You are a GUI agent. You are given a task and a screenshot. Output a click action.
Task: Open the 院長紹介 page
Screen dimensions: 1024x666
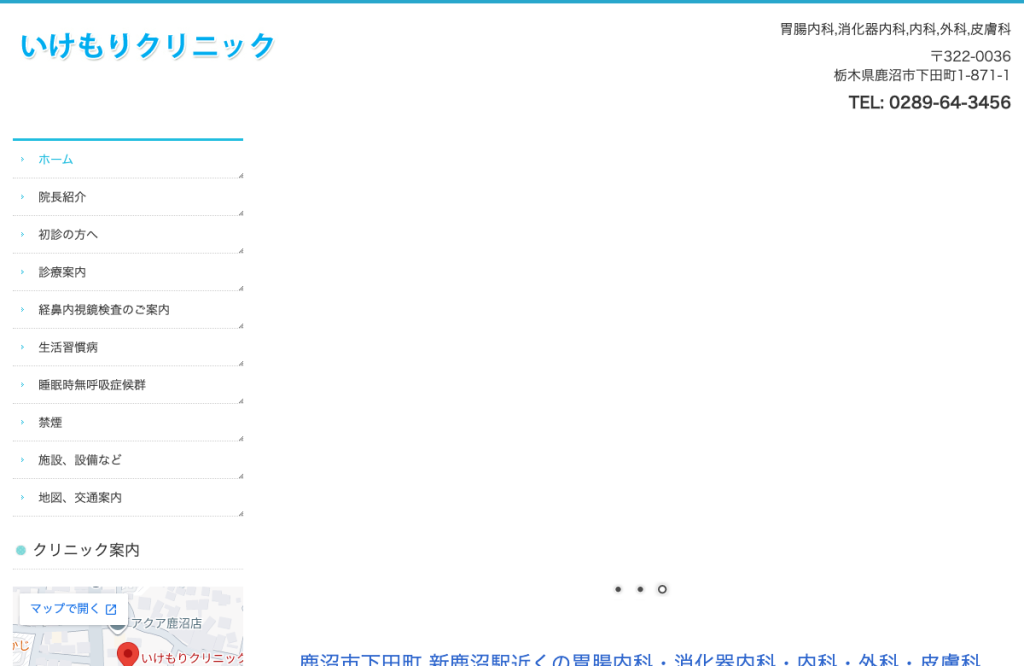pyautogui.click(x=128, y=197)
